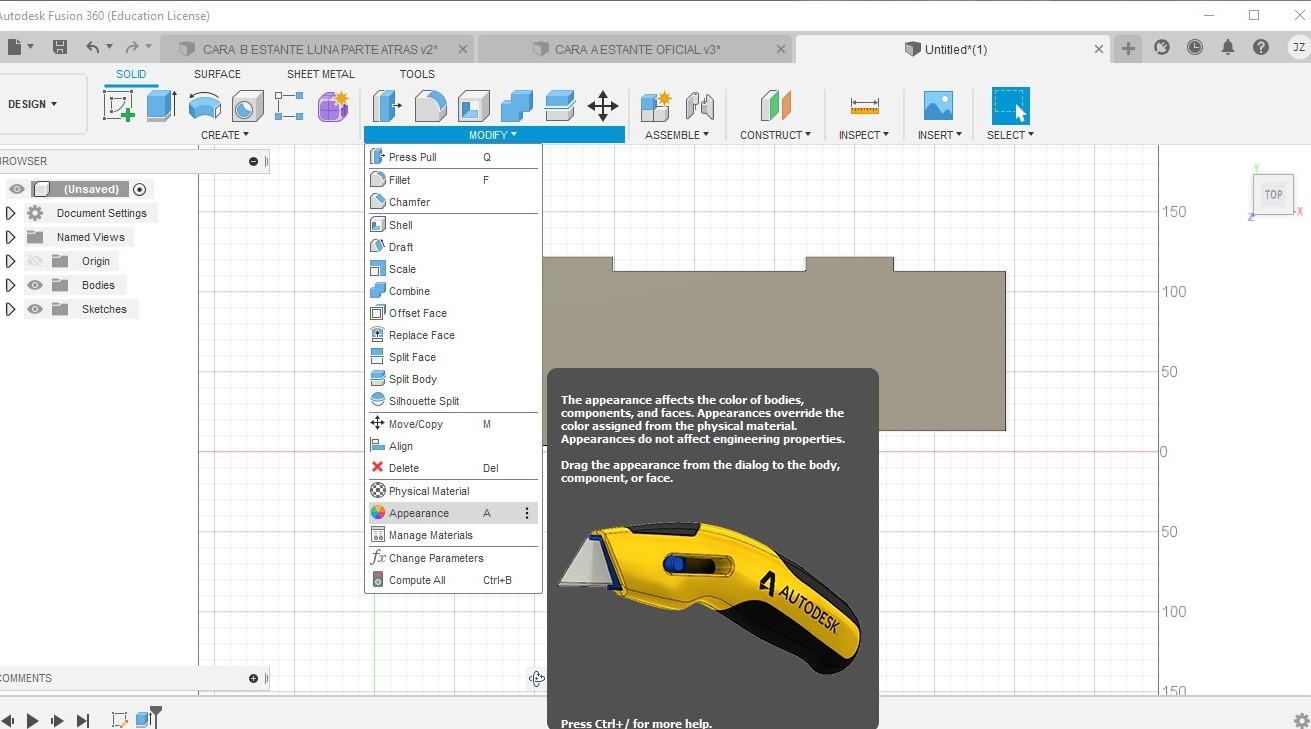Select the Hole tool icon
The height and width of the screenshot is (729, 1311).
tap(247, 105)
